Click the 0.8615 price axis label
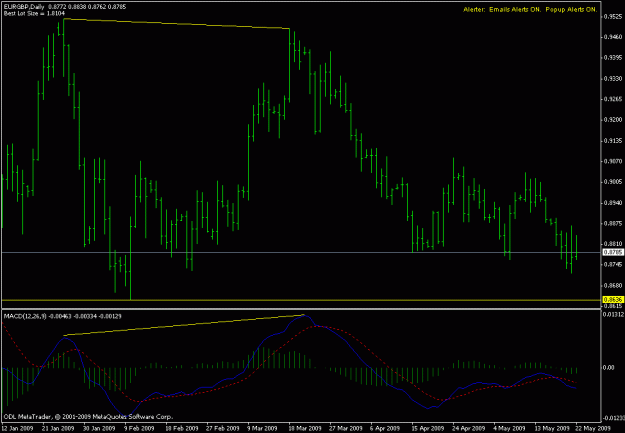The image size is (625, 433). (613, 306)
